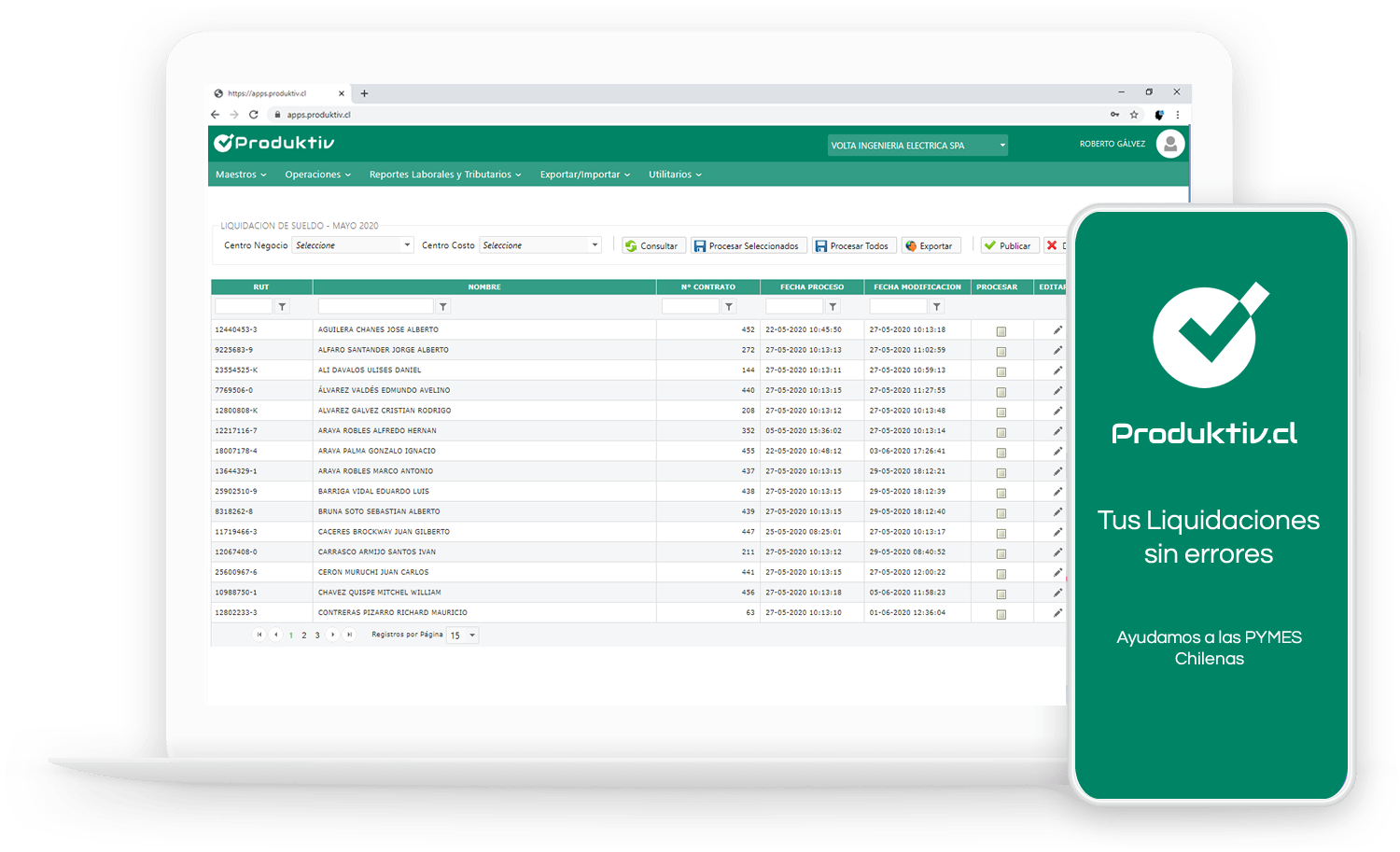Open the browser three-dot menu
This screenshot has width=1400, height=852.
1177,115
